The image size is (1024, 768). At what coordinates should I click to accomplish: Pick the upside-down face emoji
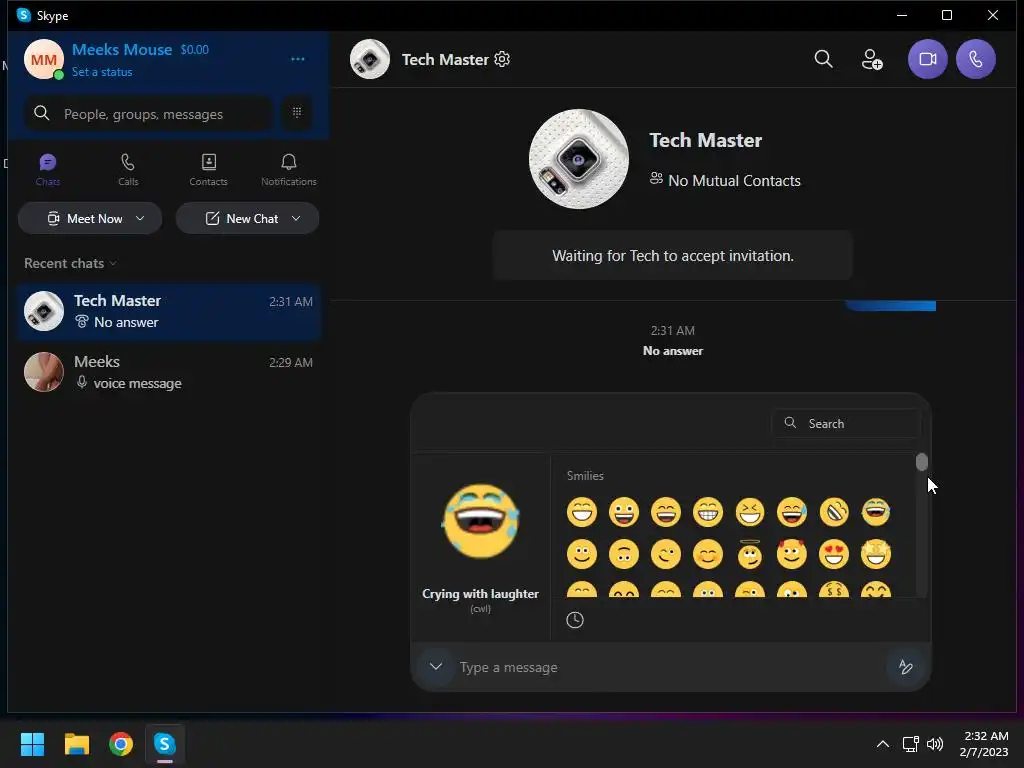[624, 554]
